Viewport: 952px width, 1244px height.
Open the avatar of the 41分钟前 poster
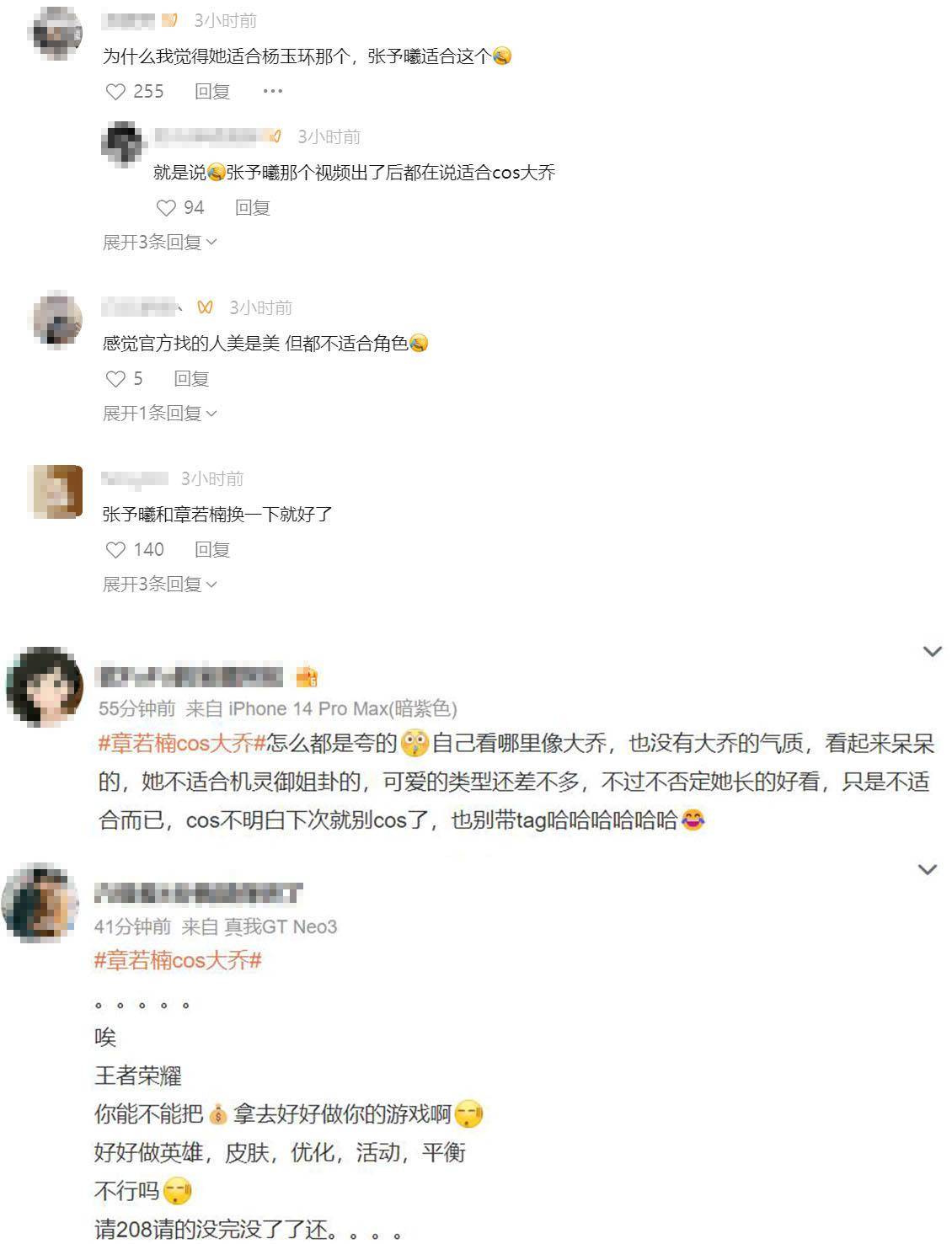[41, 902]
